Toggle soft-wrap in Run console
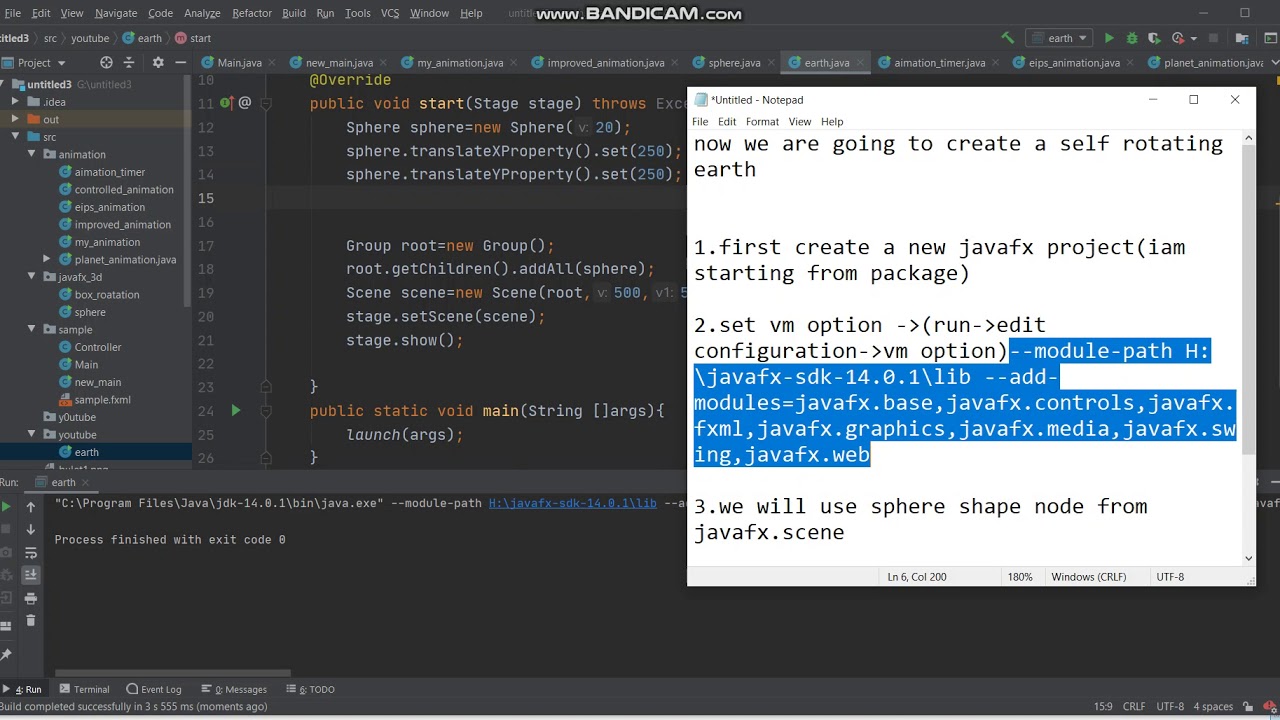Screen dimensions: 1280x720 31,553
